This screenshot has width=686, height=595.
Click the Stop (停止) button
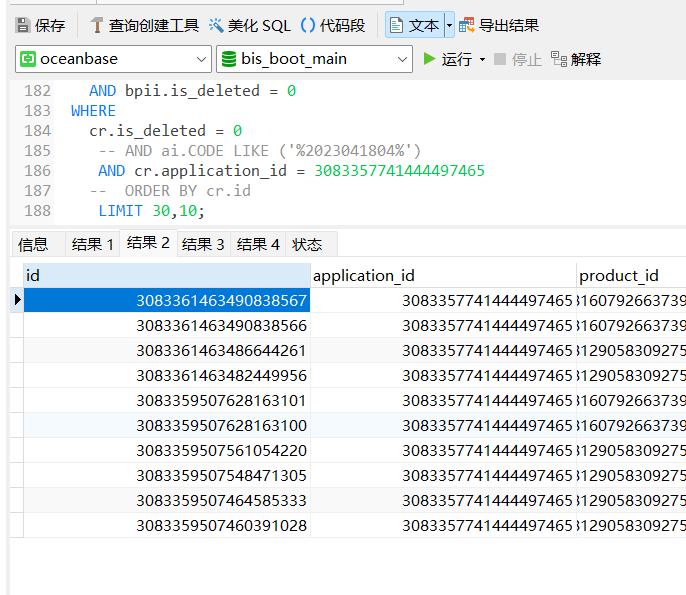click(x=518, y=59)
